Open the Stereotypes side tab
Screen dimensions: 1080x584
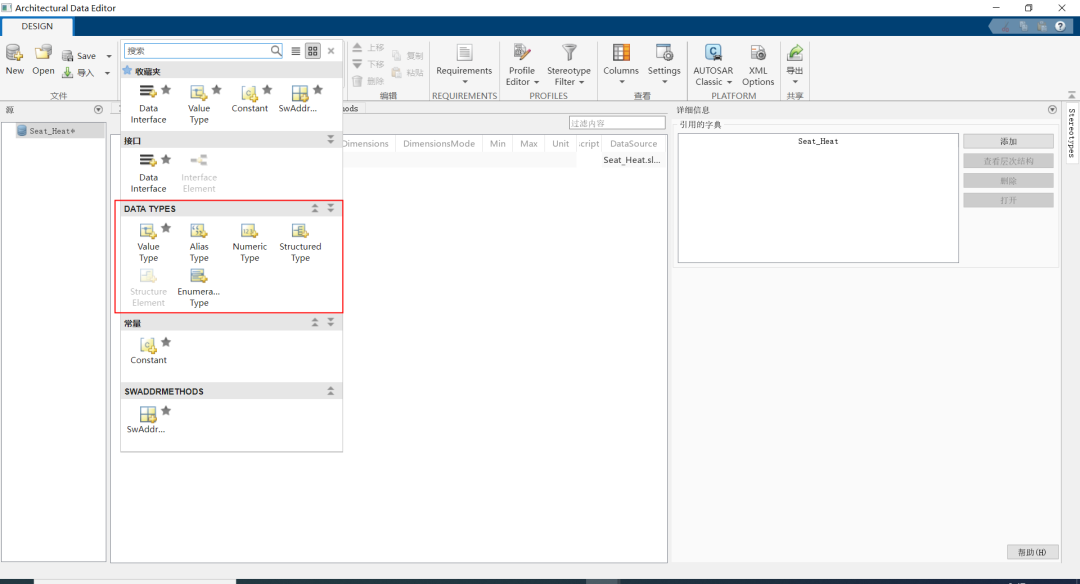(x=1071, y=132)
